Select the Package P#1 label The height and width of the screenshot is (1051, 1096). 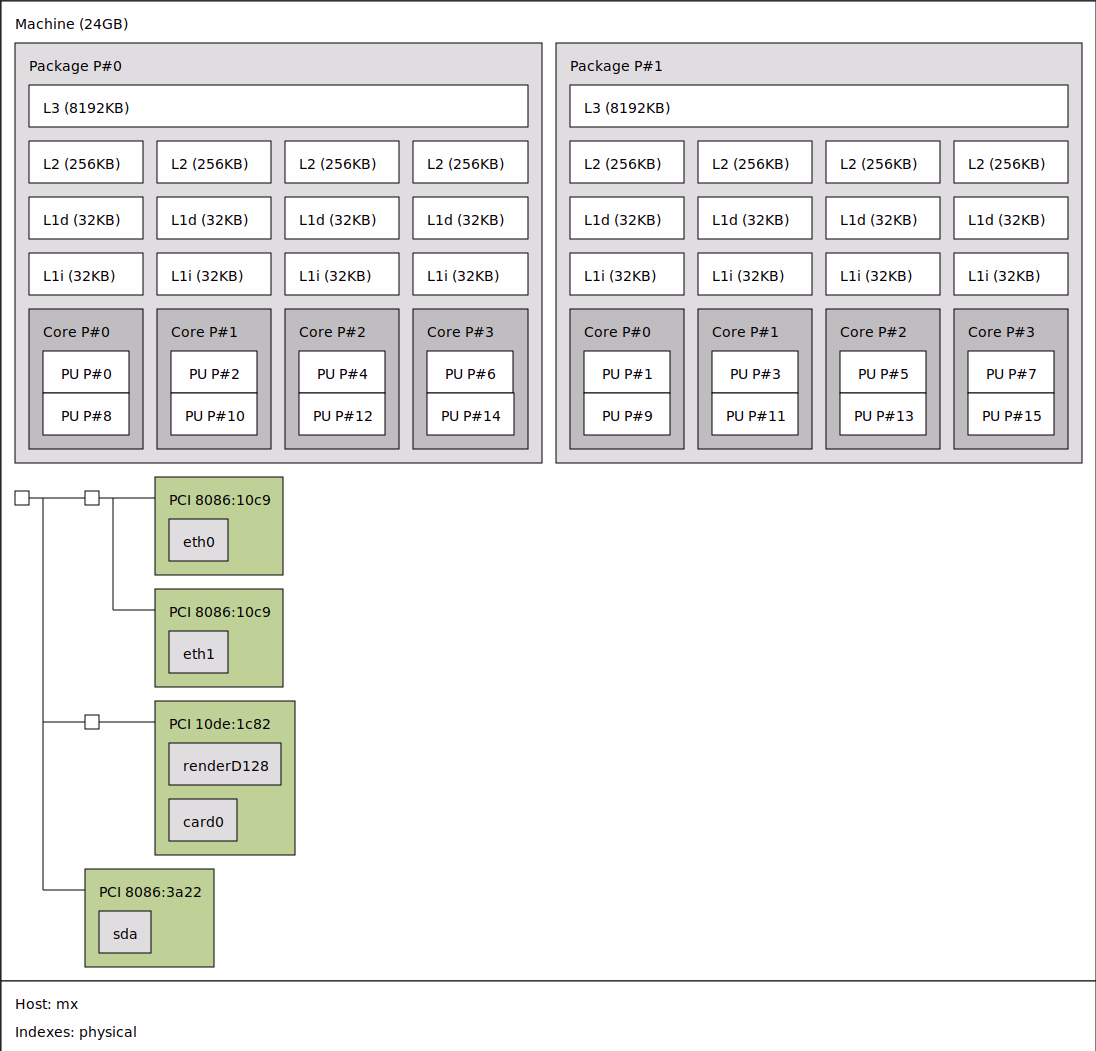[x=616, y=66]
